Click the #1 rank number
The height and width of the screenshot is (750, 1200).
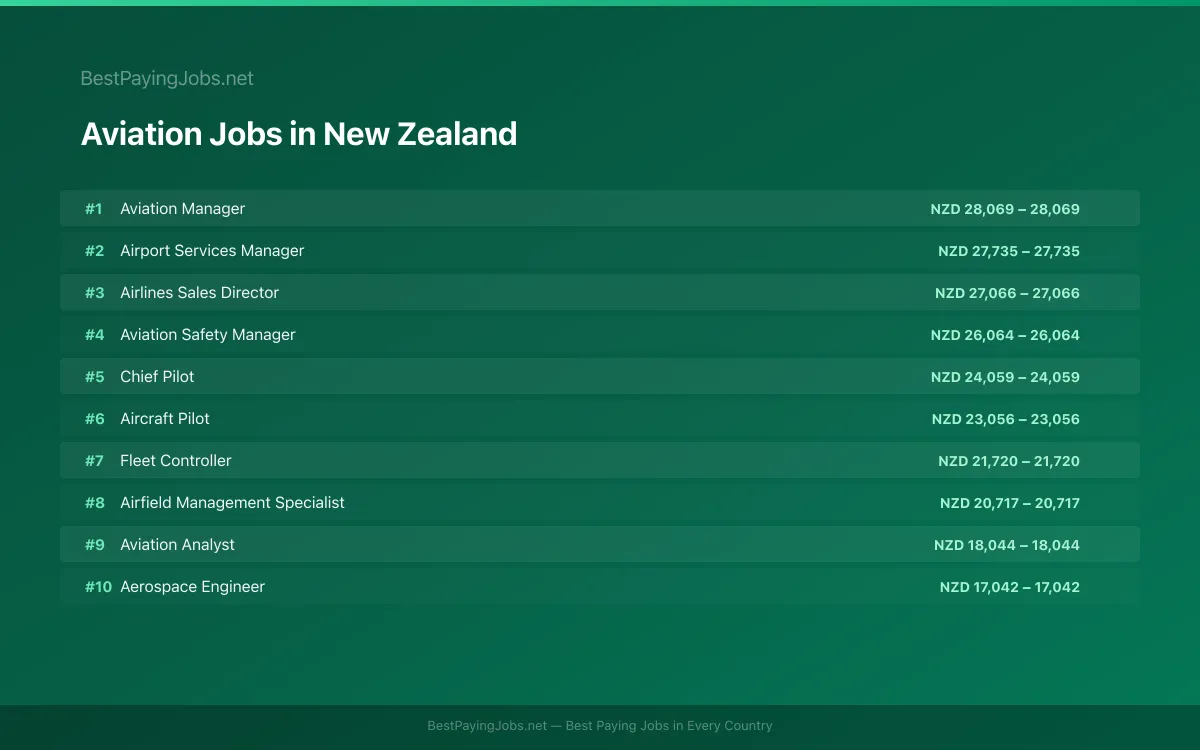click(94, 209)
